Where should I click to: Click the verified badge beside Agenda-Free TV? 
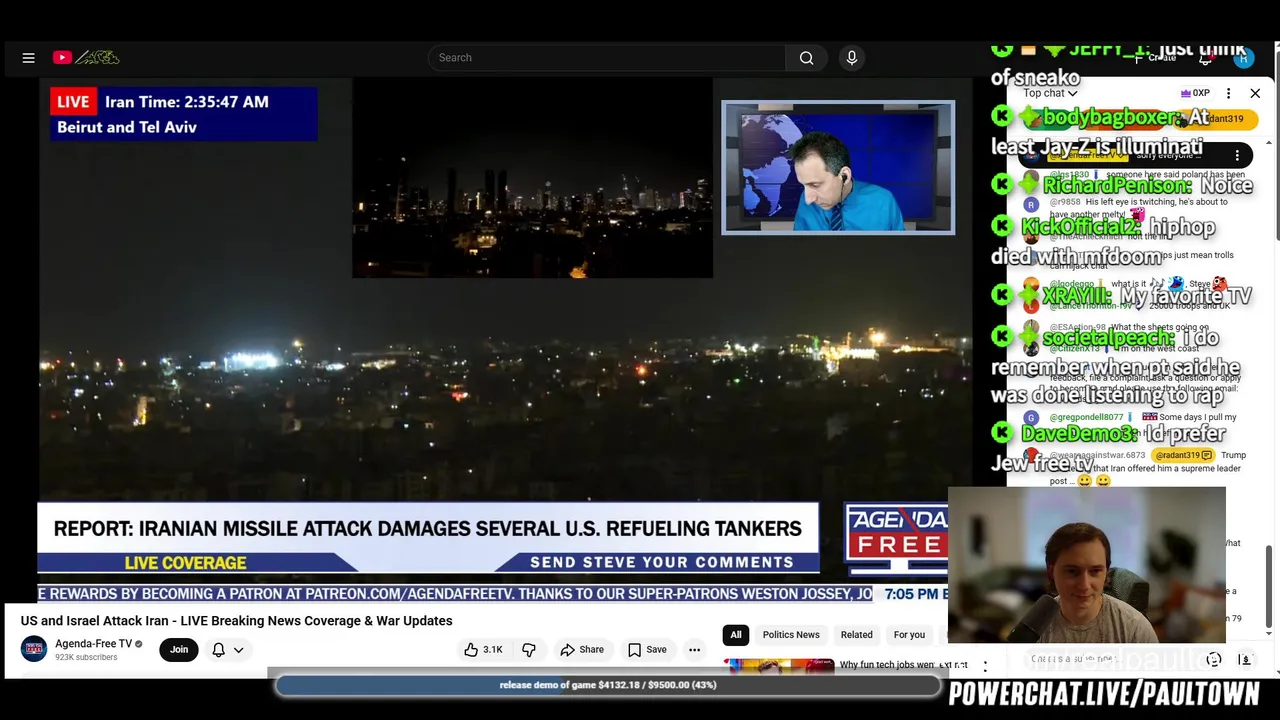[139, 644]
